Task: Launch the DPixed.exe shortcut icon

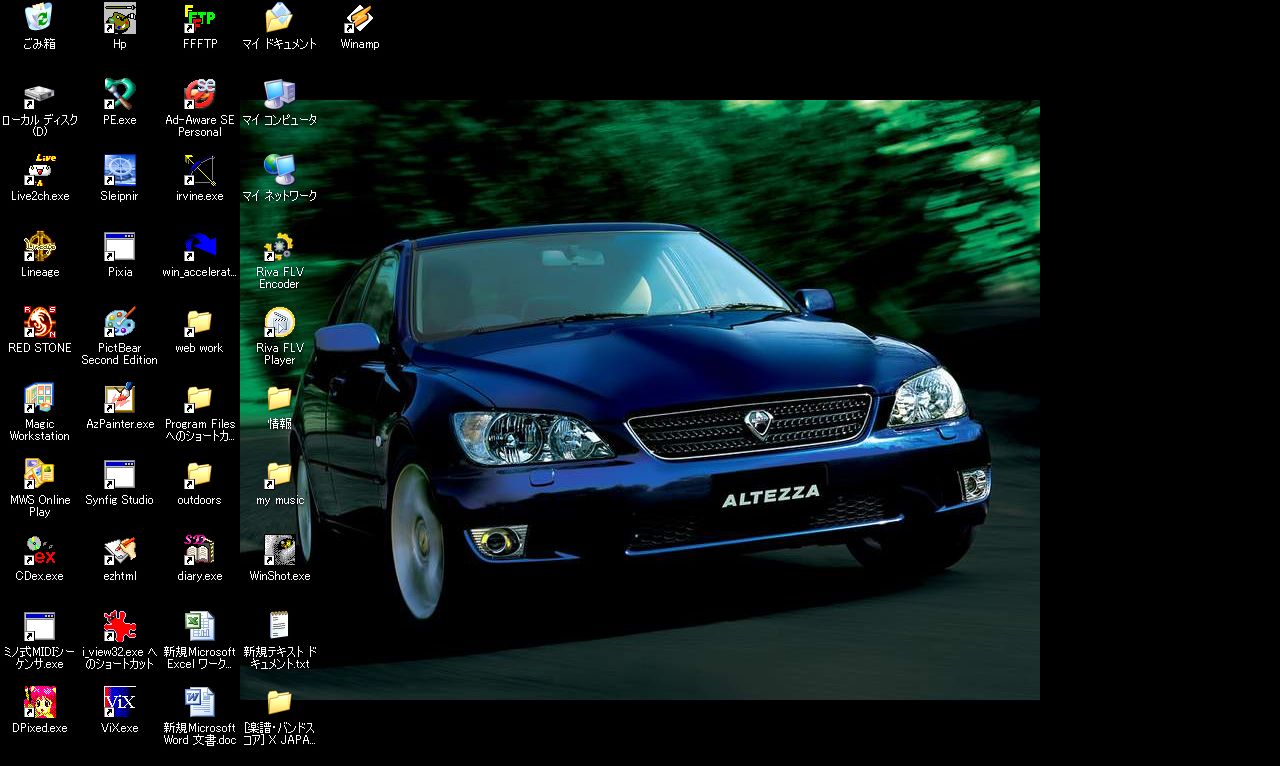Action: point(39,702)
